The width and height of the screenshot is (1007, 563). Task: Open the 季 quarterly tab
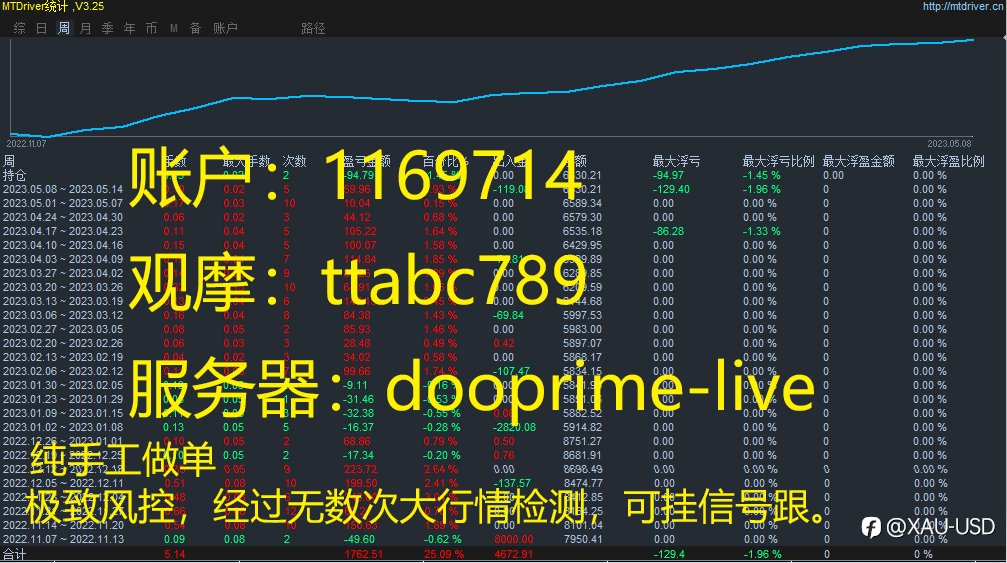point(108,28)
